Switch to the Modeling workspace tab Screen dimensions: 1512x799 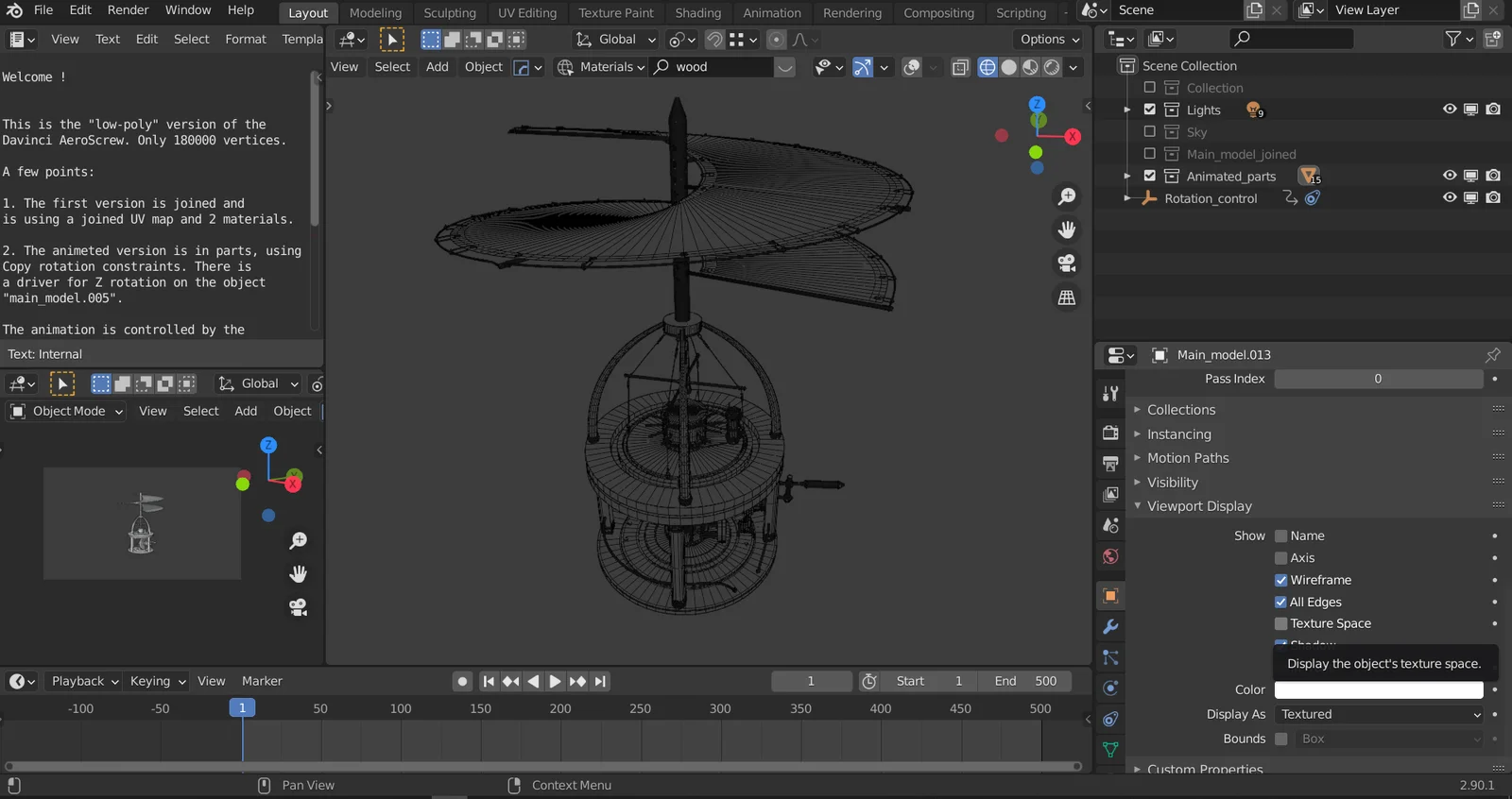(x=375, y=13)
